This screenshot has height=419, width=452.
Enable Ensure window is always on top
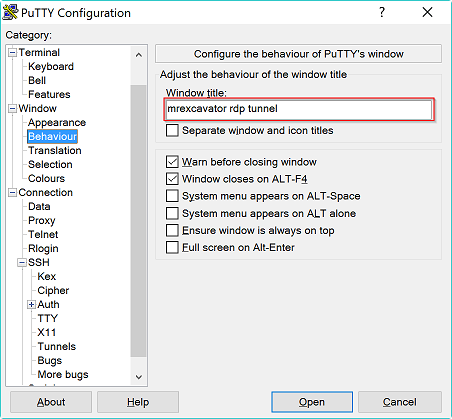(172, 230)
